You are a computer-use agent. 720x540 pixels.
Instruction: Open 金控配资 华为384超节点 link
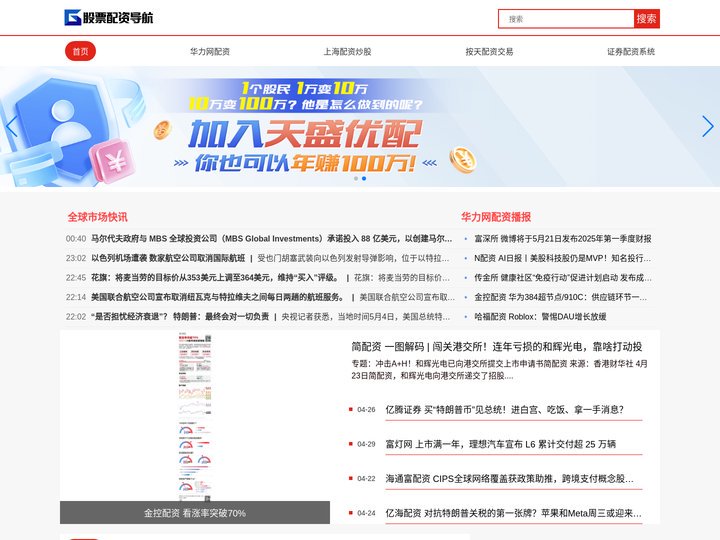(x=561, y=297)
